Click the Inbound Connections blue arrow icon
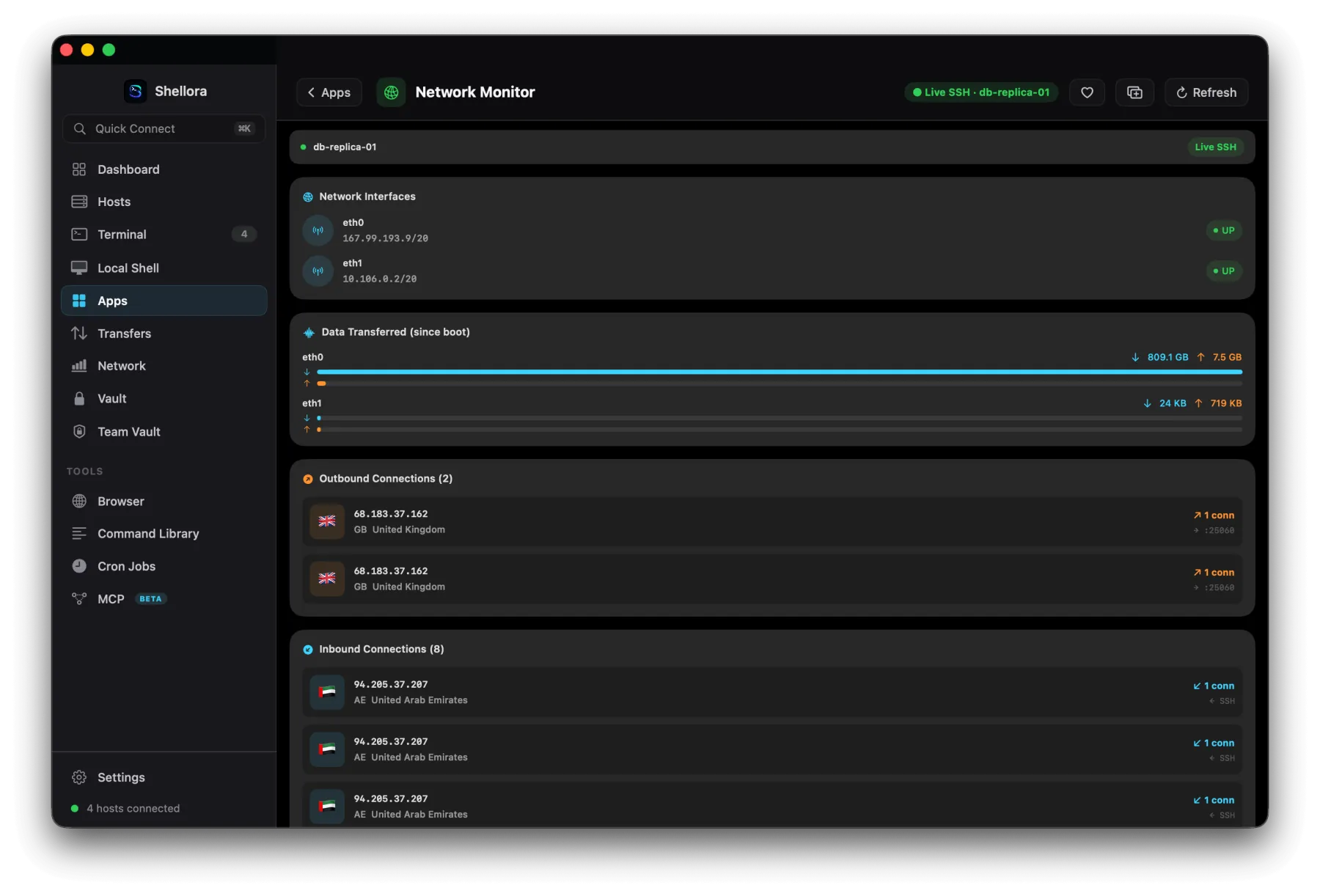Screen dimensions: 1320x896 (308, 650)
